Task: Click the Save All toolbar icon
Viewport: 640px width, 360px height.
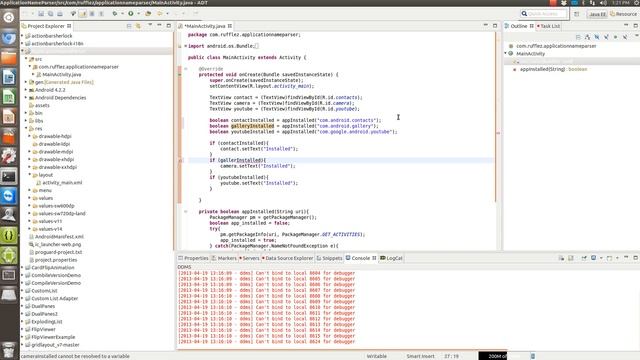Action: pyautogui.click(x=51, y=14)
